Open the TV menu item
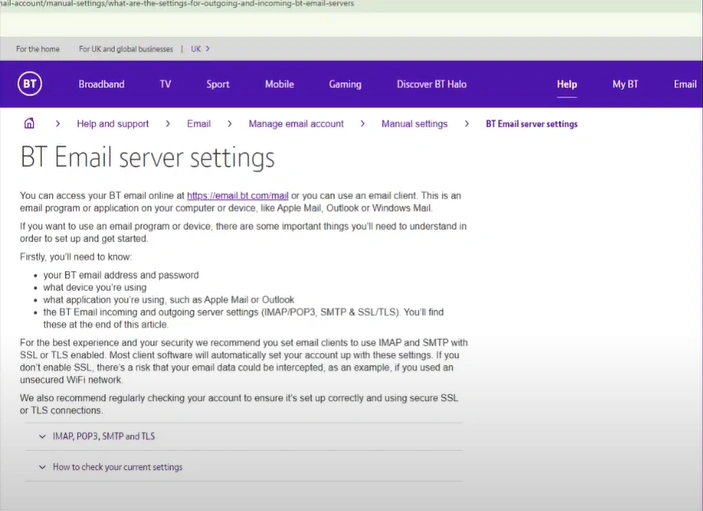 pyautogui.click(x=165, y=84)
